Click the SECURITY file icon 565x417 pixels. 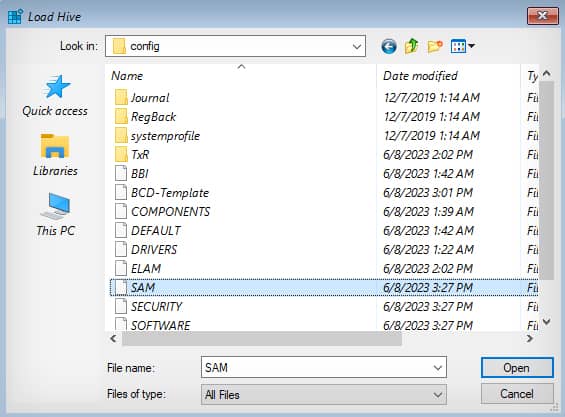coord(121,307)
